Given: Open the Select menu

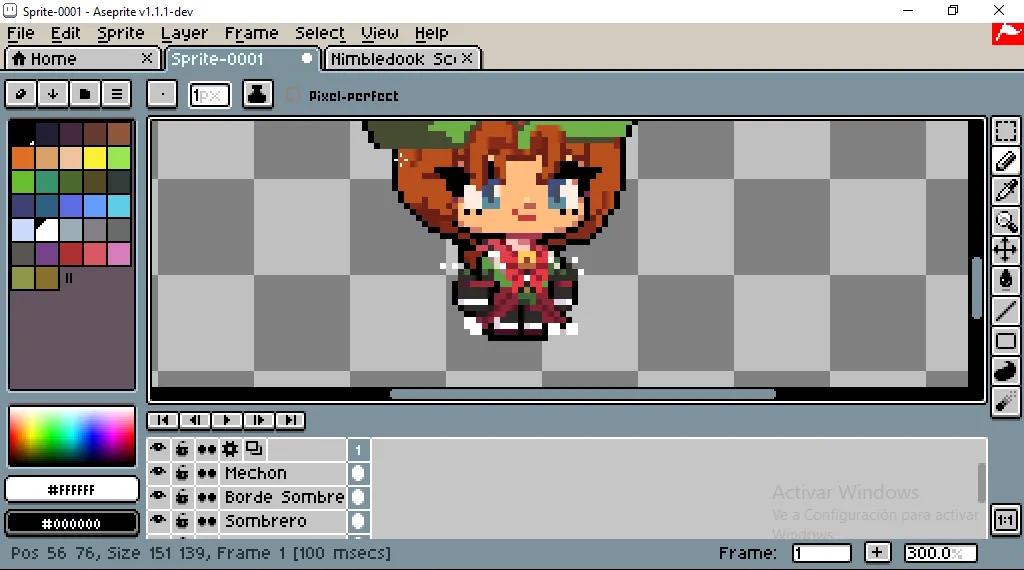Looking at the screenshot, I should 320,33.
